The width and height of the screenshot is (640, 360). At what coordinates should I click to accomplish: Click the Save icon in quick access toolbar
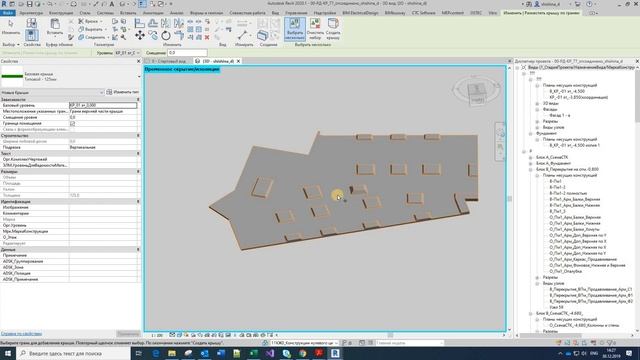pyautogui.click(x=29, y=4)
